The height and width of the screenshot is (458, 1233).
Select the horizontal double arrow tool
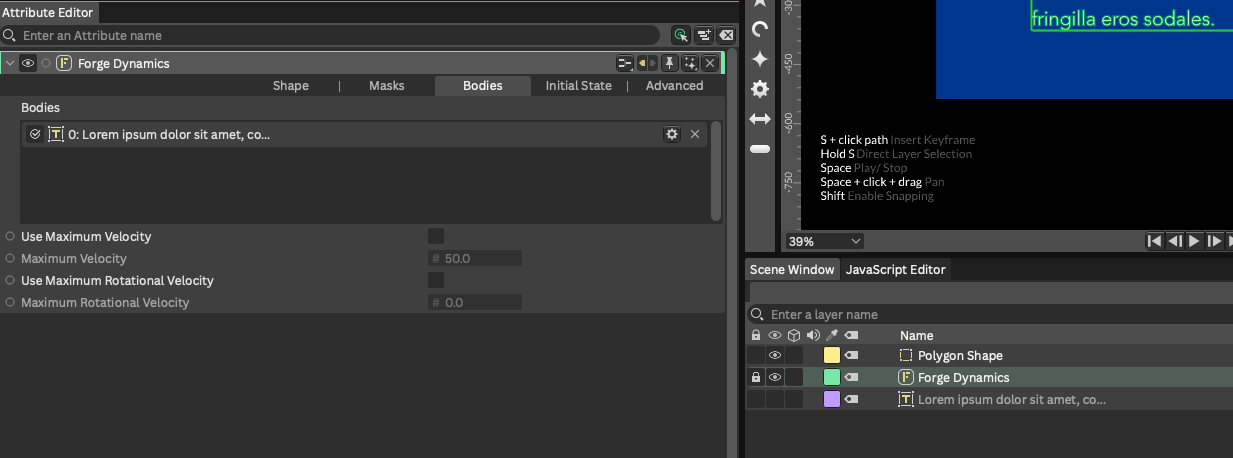760,119
